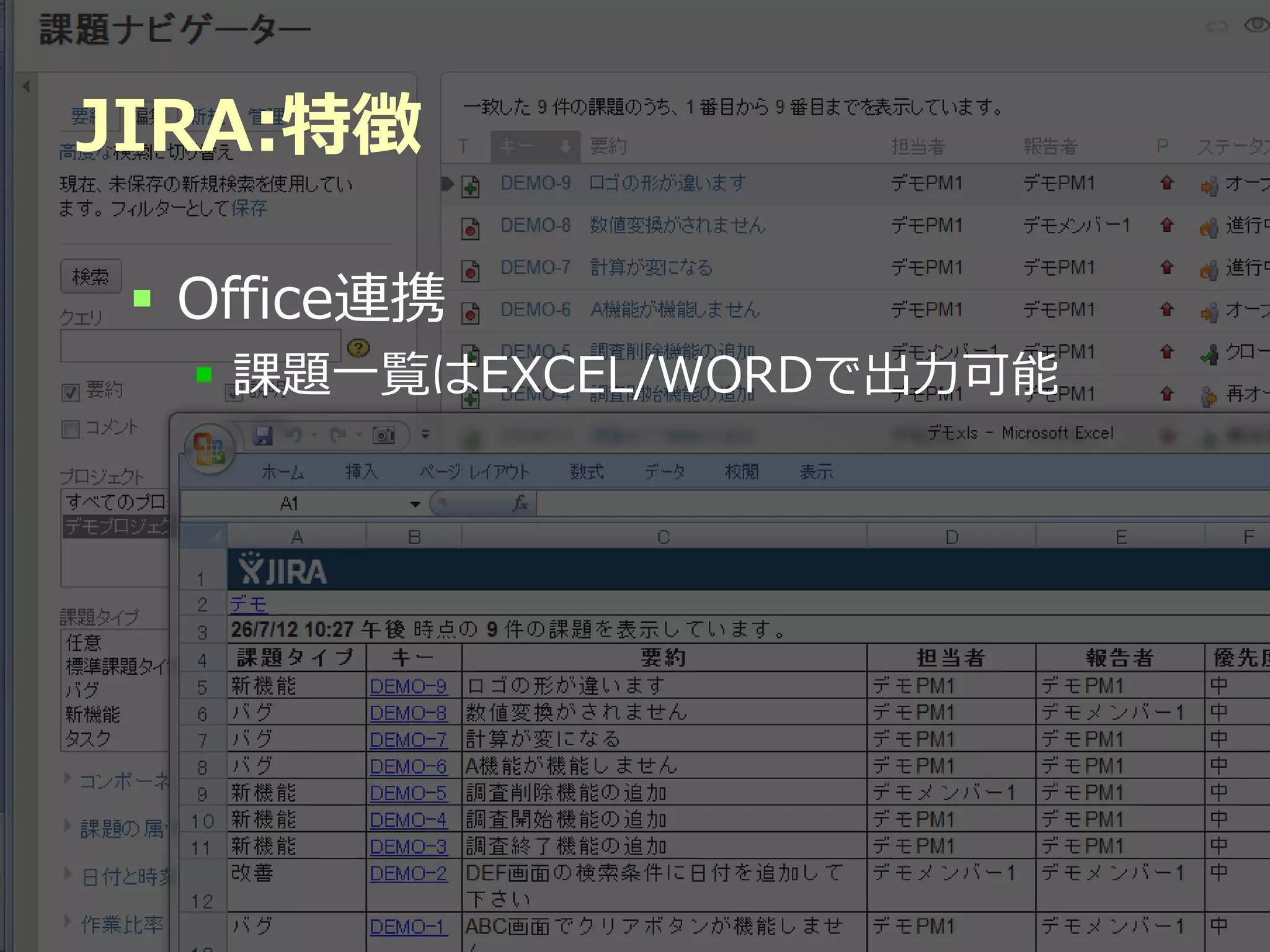Click priority arrow icon in DEMO-6 row
This screenshot has width=1270, height=952.
(x=1167, y=310)
